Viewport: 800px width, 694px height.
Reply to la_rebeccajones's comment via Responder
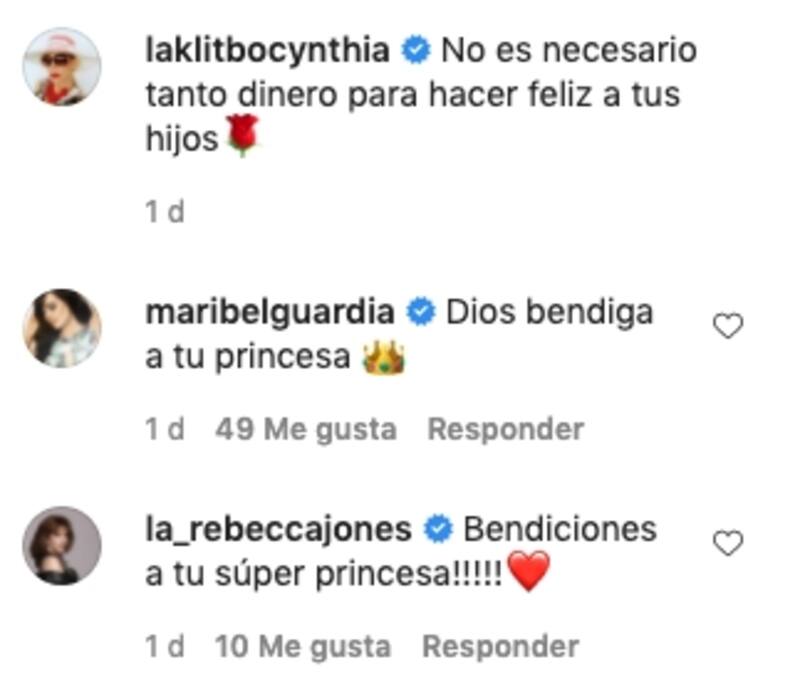pos(501,647)
